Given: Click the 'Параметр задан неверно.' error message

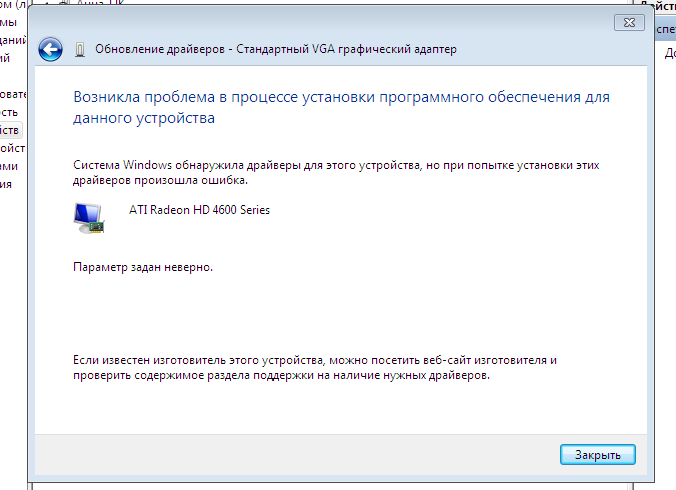Looking at the screenshot, I should click(x=143, y=267).
